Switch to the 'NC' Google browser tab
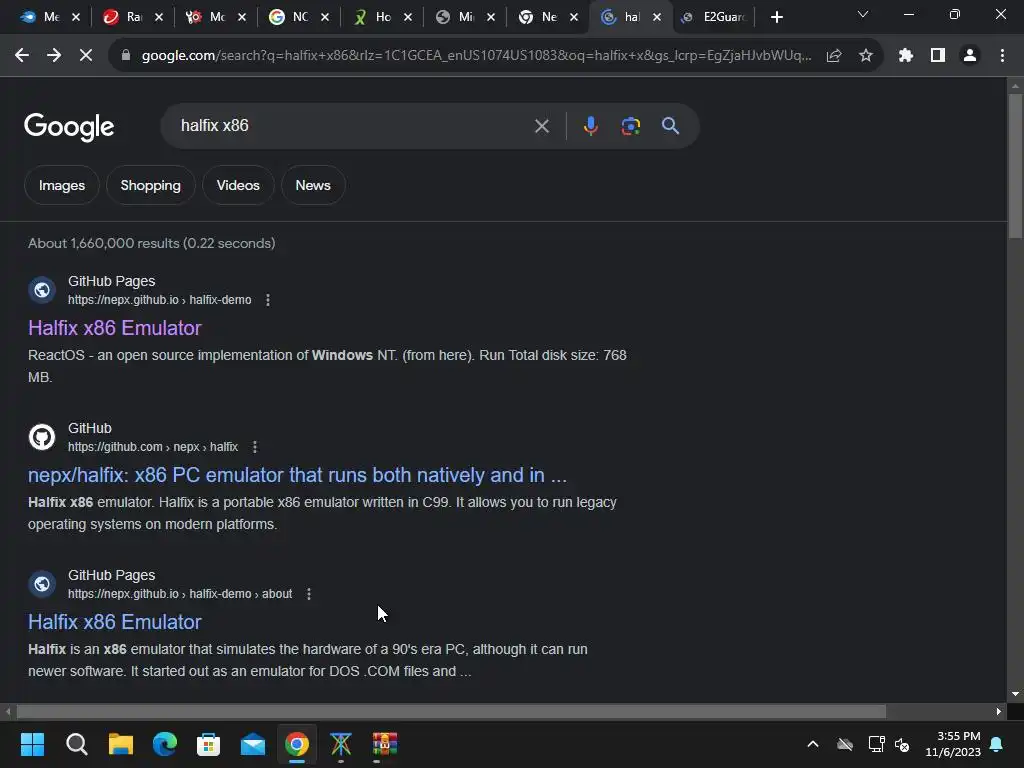The width and height of the screenshot is (1024, 768). [x=292, y=17]
